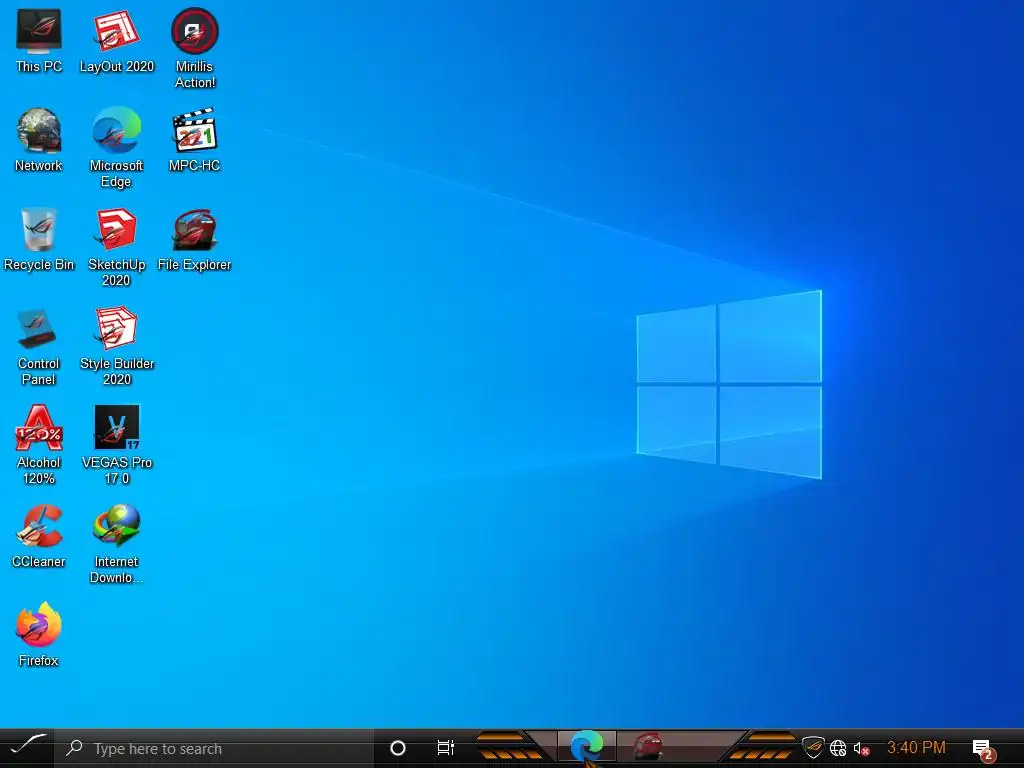
Task: Select the This PC desktop icon
Action: (x=39, y=41)
